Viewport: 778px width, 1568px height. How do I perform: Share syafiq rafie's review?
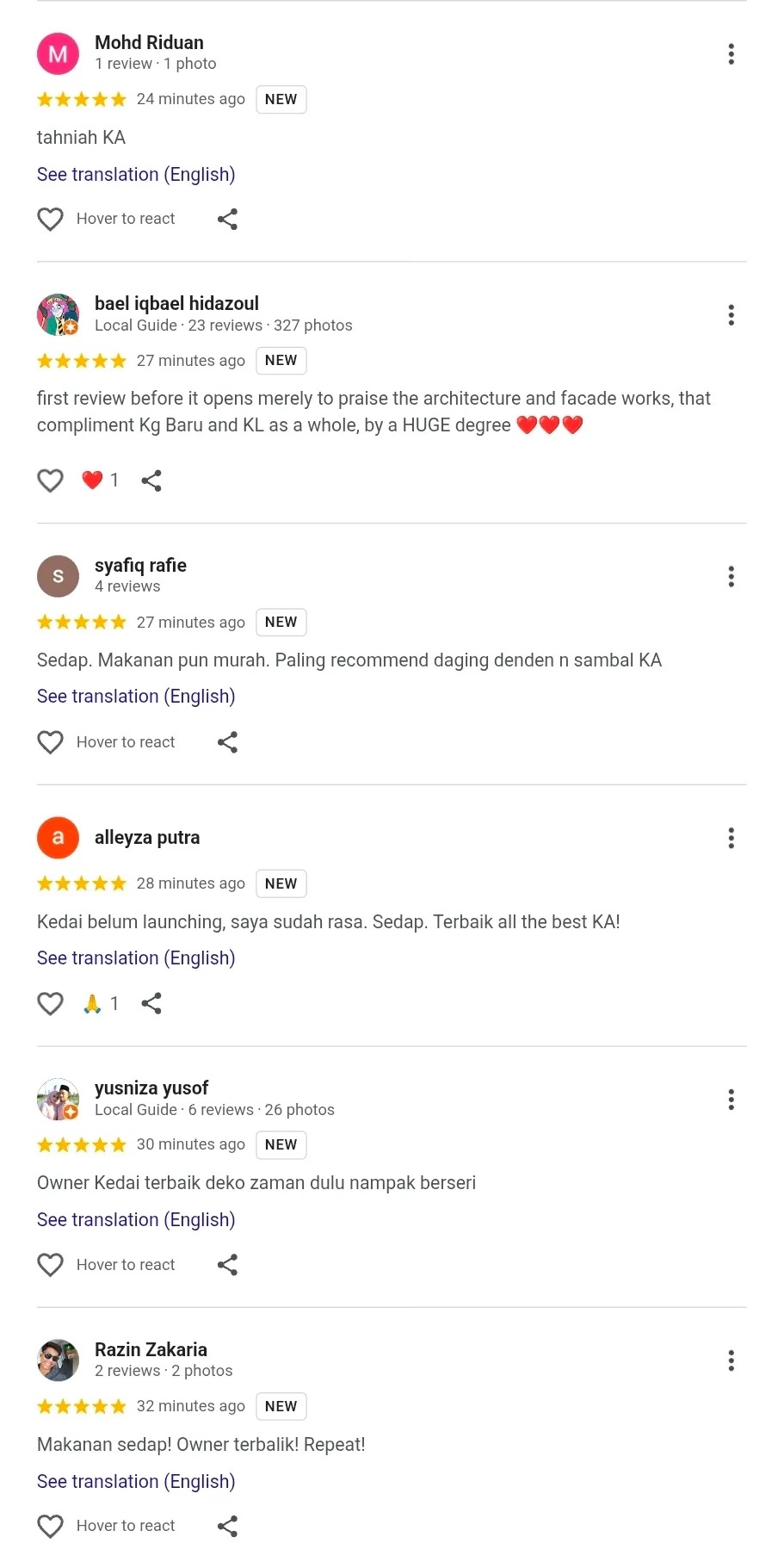[x=227, y=742]
